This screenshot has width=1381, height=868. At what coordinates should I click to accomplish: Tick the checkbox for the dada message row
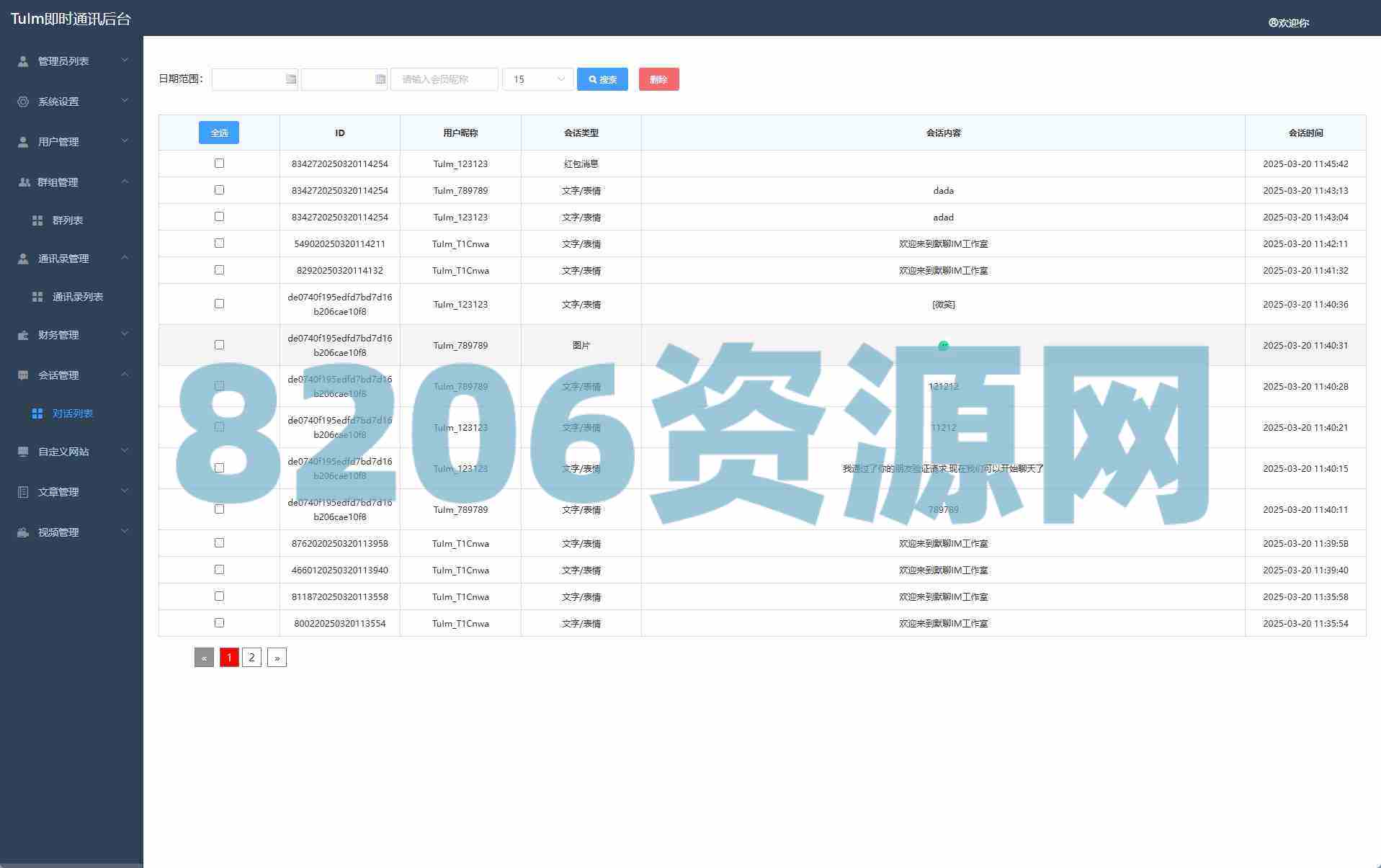tap(219, 190)
